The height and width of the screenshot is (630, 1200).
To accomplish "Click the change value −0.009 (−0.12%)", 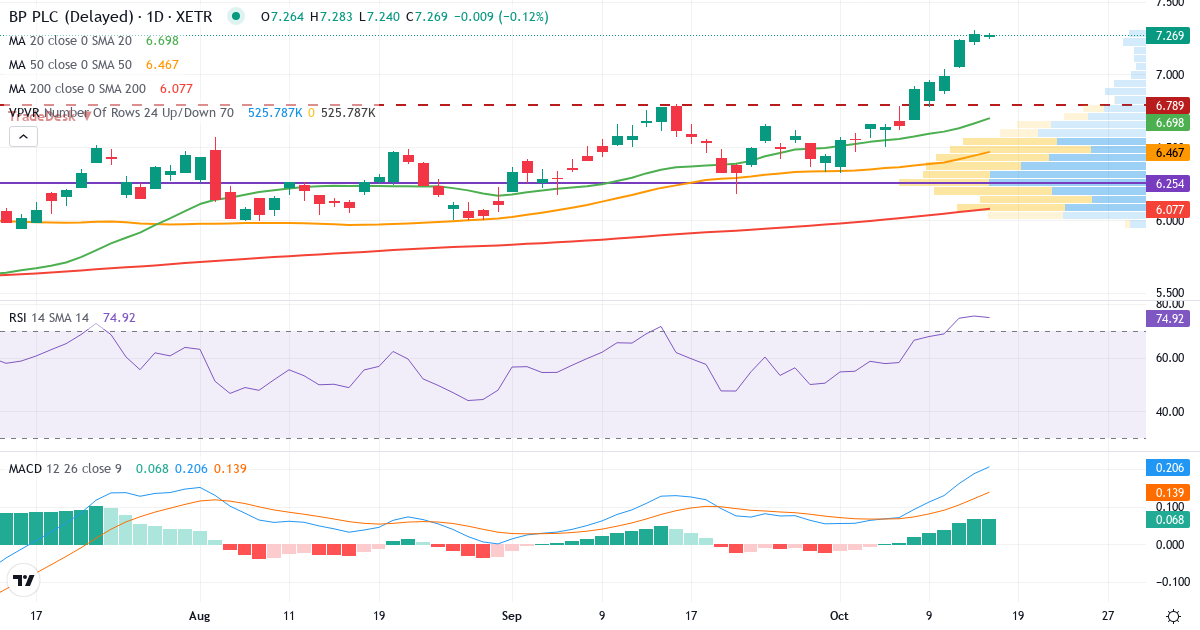I will coord(500,17).
